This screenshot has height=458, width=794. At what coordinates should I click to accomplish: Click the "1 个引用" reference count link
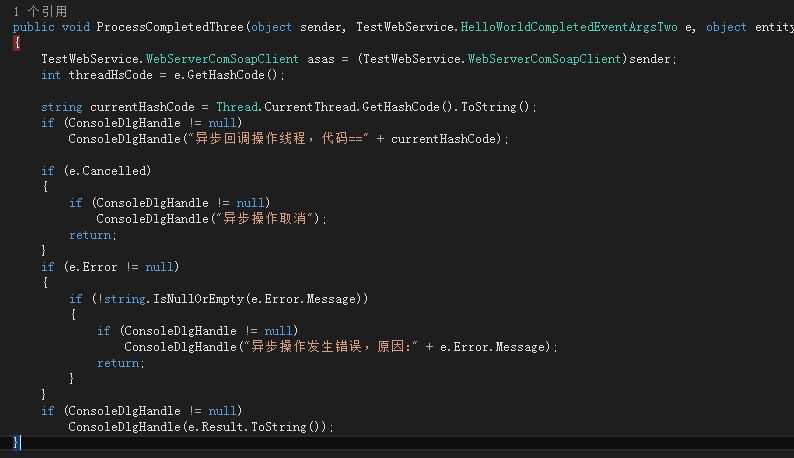[41, 11]
